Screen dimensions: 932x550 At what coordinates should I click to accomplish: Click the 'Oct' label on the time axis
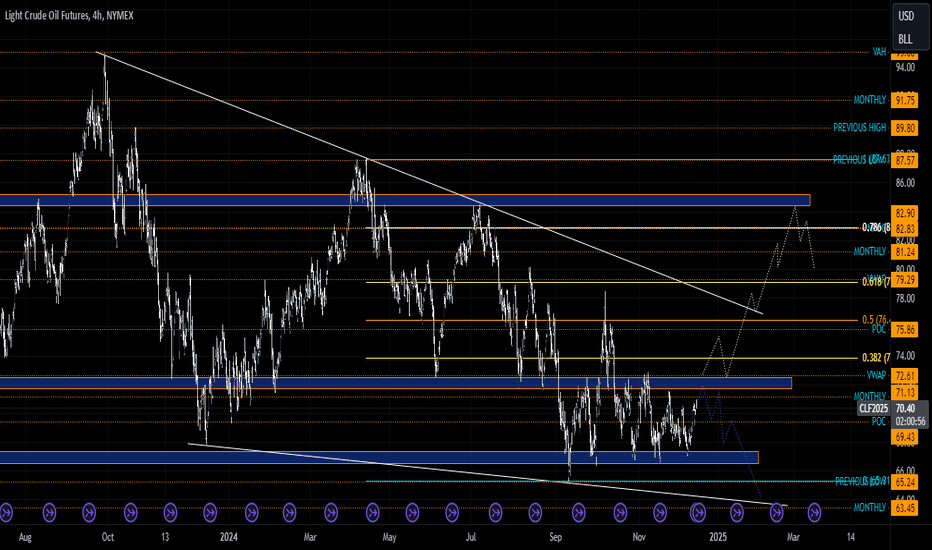click(108, 538)
